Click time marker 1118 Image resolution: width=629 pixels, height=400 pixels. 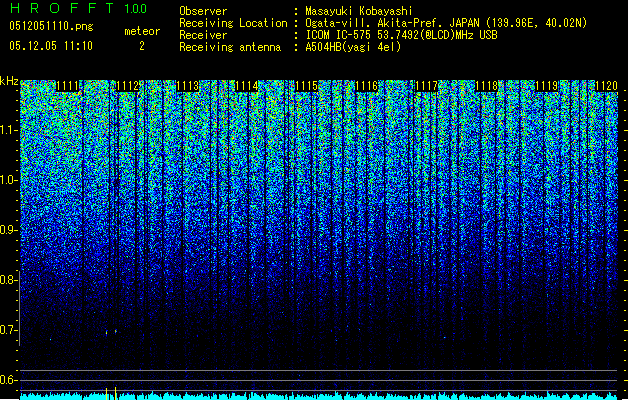(486, 86)
